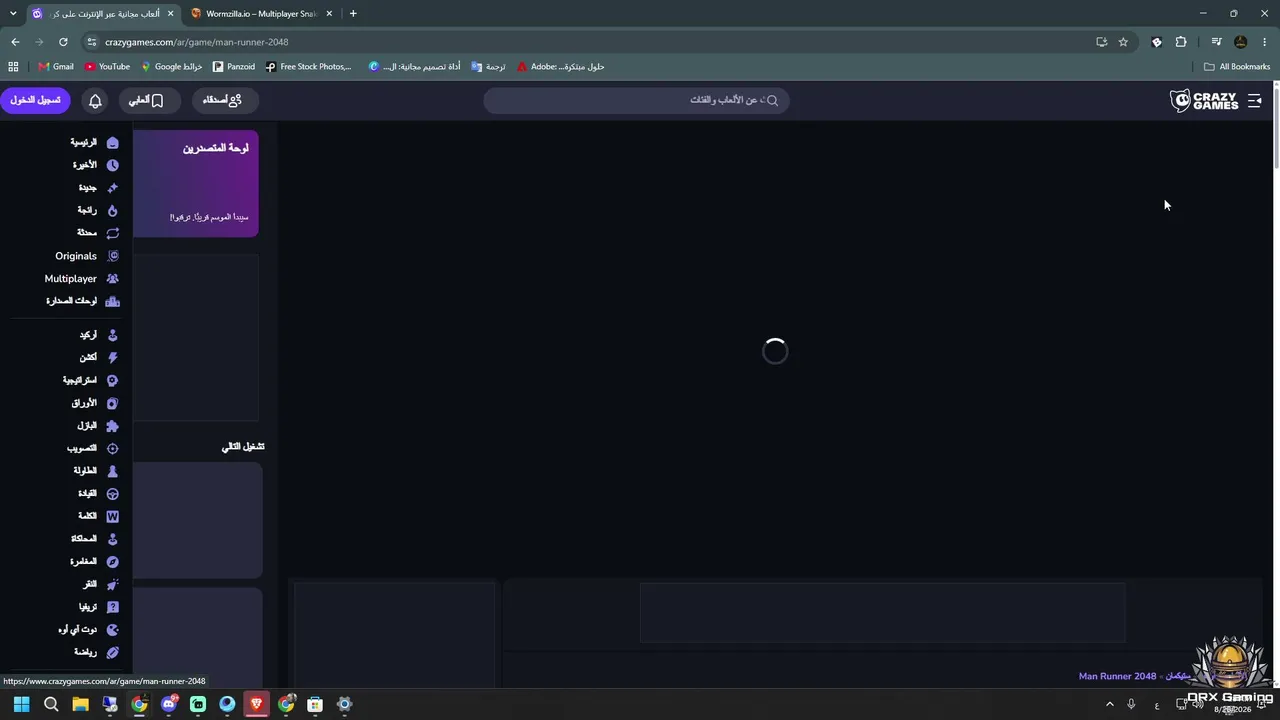Open Windows taskbar search
Image resolution: width=1280 pixels, height=720 pixels.
51,704
